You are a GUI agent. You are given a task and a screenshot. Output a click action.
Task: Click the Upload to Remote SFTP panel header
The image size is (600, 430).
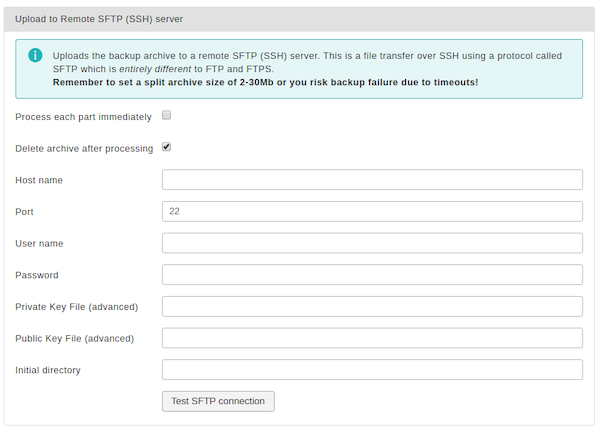pos(299,19)
